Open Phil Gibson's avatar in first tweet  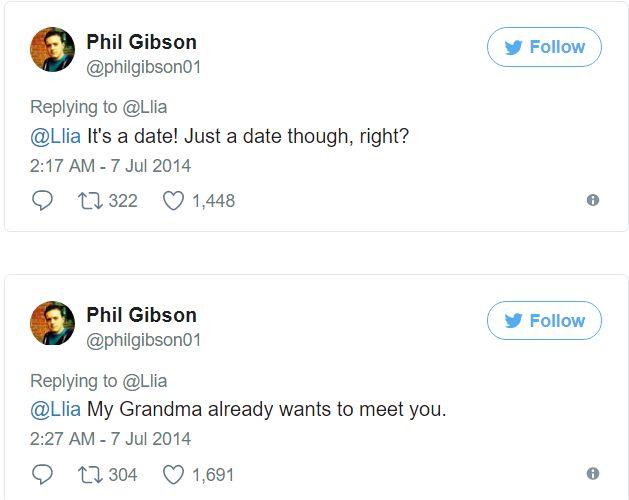point(53,50)
